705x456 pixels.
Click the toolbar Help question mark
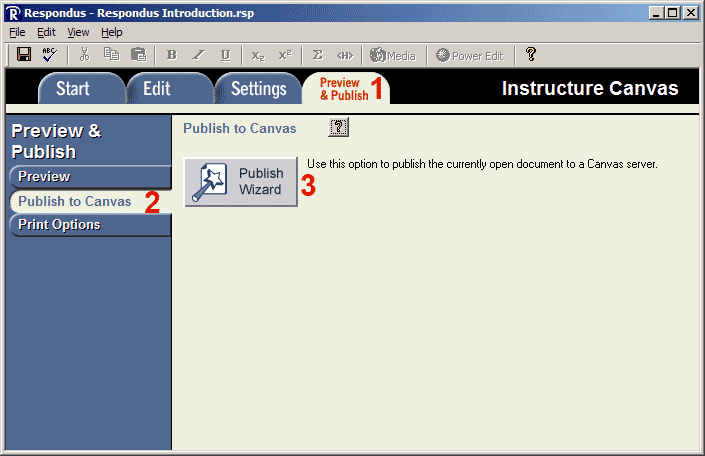pyautogui.click(x=531, y=54)
